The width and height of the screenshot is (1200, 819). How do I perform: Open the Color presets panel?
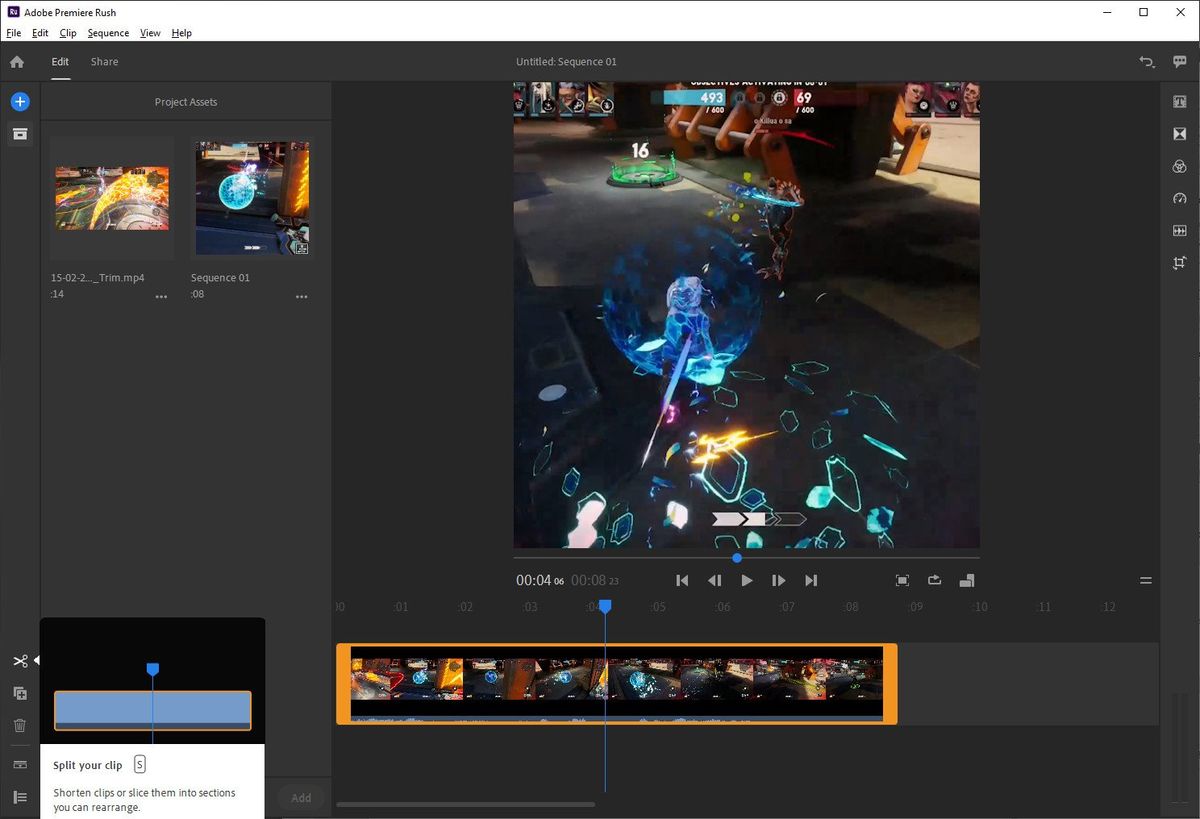point(1179,166)
